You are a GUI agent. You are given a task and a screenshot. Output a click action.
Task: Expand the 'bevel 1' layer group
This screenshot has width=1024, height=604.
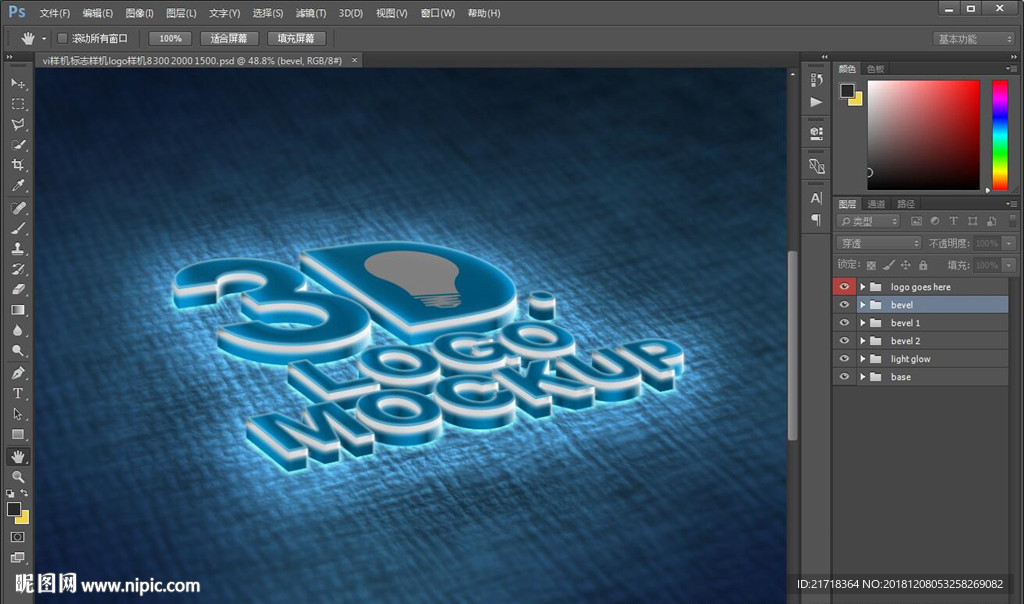point(862,323)
